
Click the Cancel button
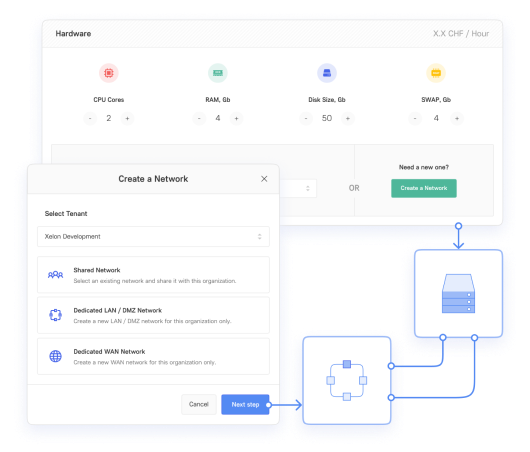coord(199,404)
